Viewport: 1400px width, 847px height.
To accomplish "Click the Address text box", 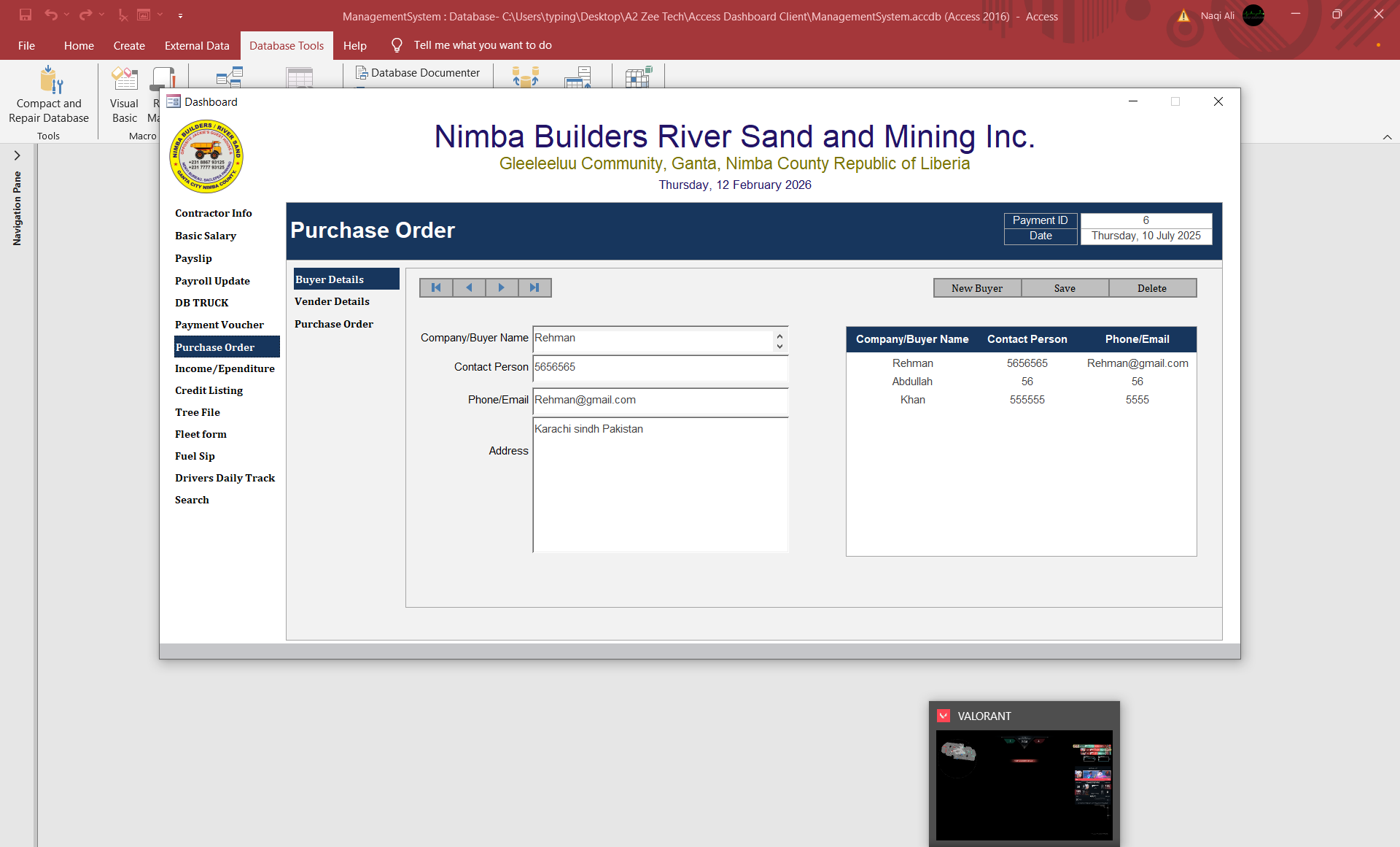I will tap(661, 484).
